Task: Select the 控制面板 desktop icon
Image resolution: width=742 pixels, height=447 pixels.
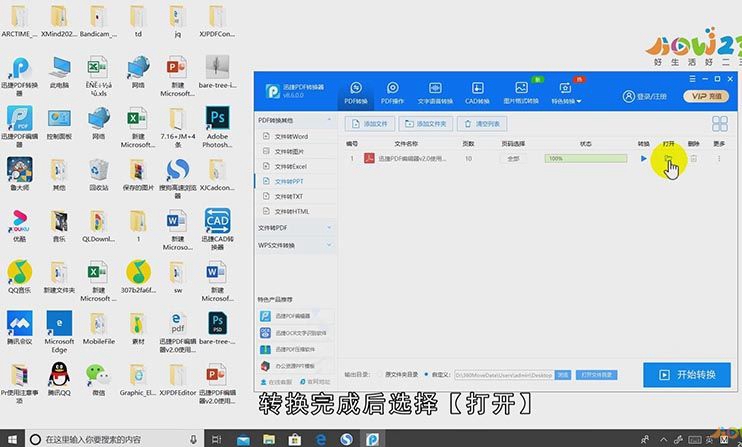Action: tap(59, 123)
